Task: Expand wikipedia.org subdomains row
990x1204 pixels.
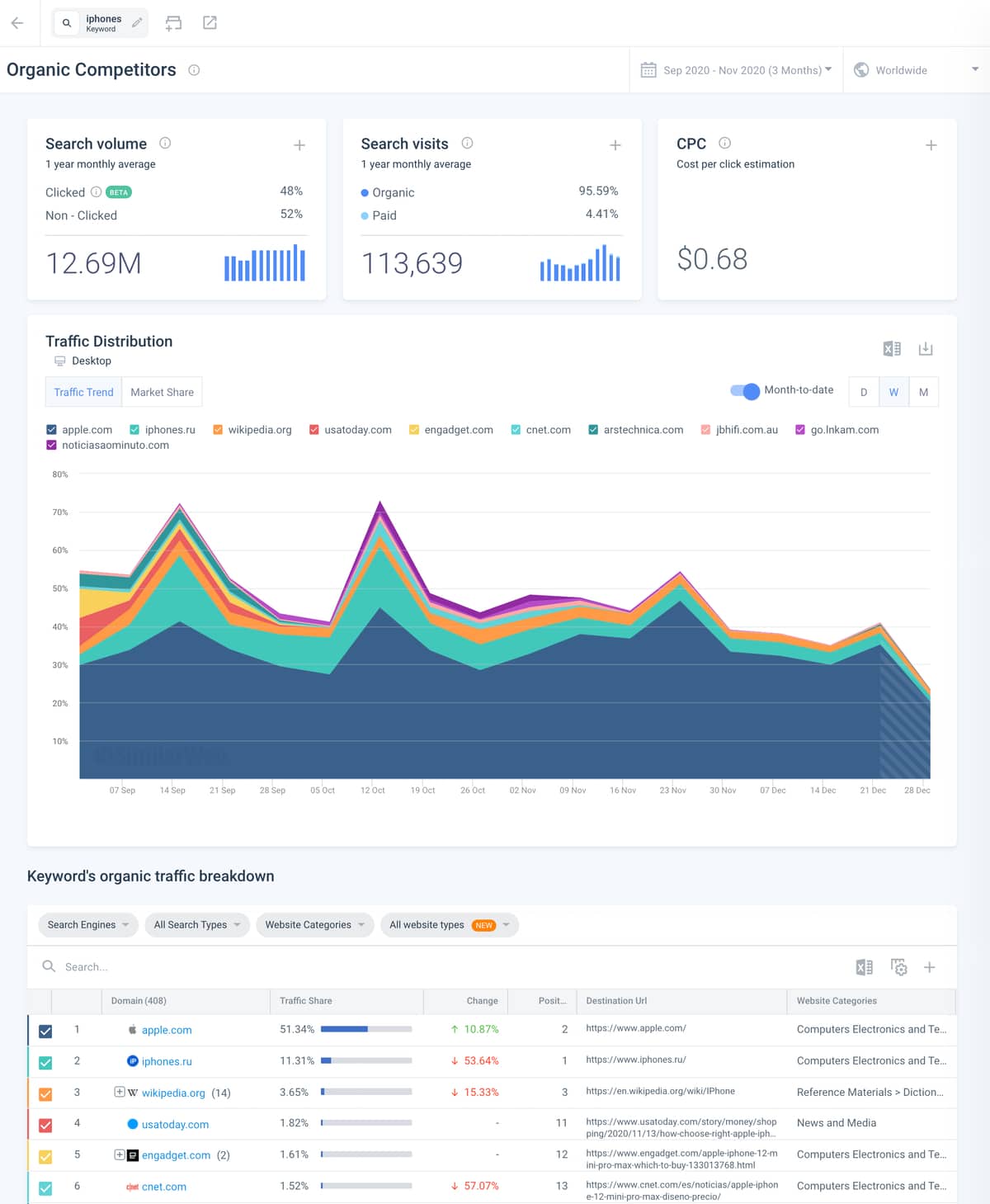Action: (120, 1093)
